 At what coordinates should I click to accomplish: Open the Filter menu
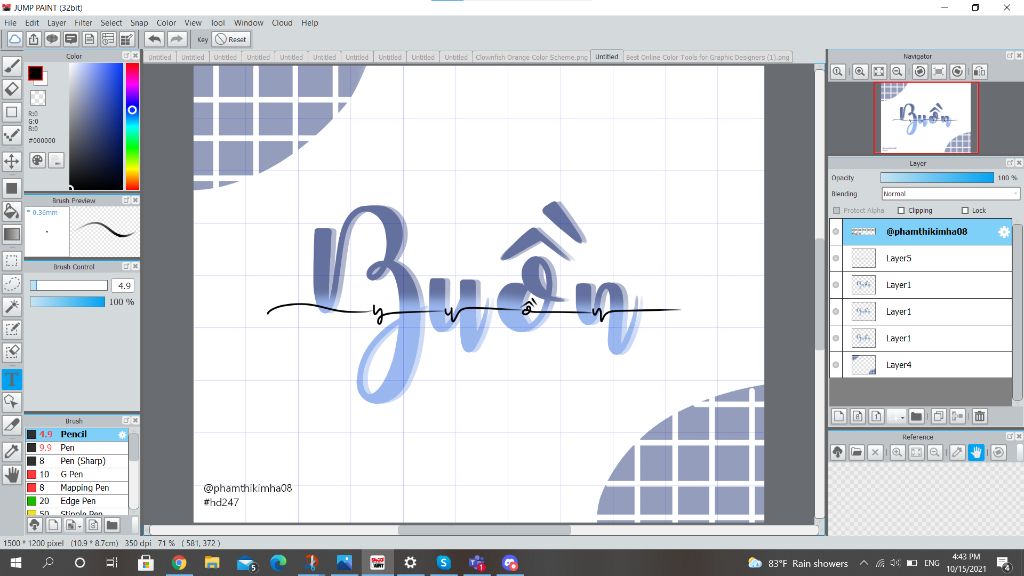(83, 23)
